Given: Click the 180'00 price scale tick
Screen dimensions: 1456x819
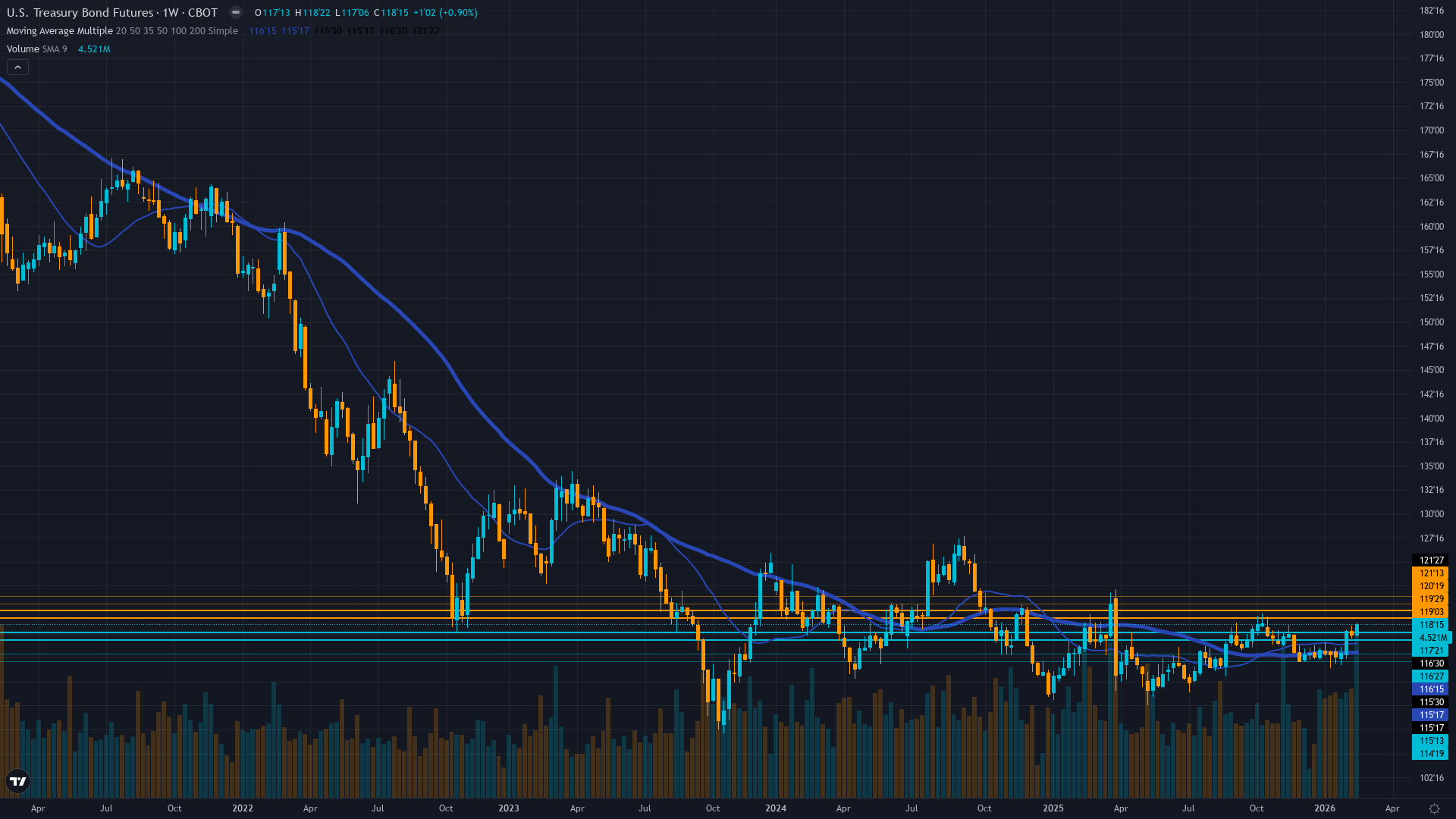Looking at the screenshot, I should pos(1432,35).
